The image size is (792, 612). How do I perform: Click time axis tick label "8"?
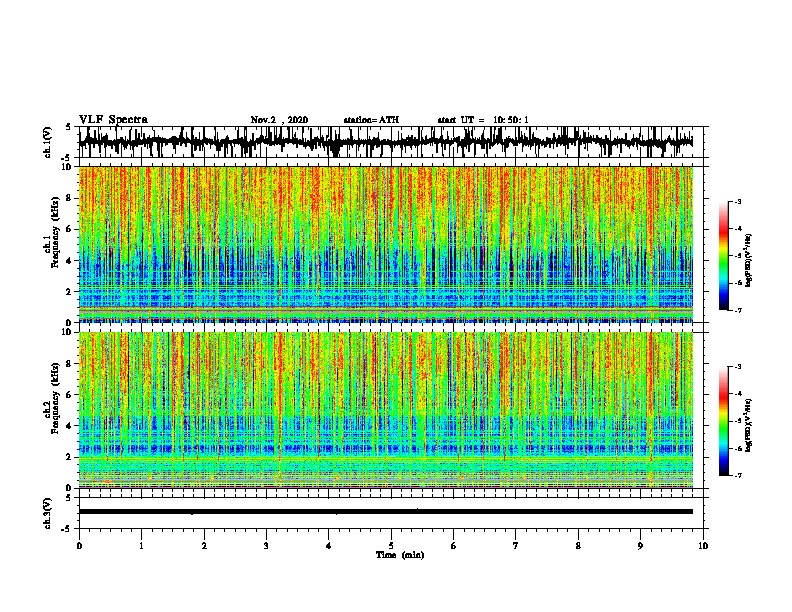[x=578, y=546]
